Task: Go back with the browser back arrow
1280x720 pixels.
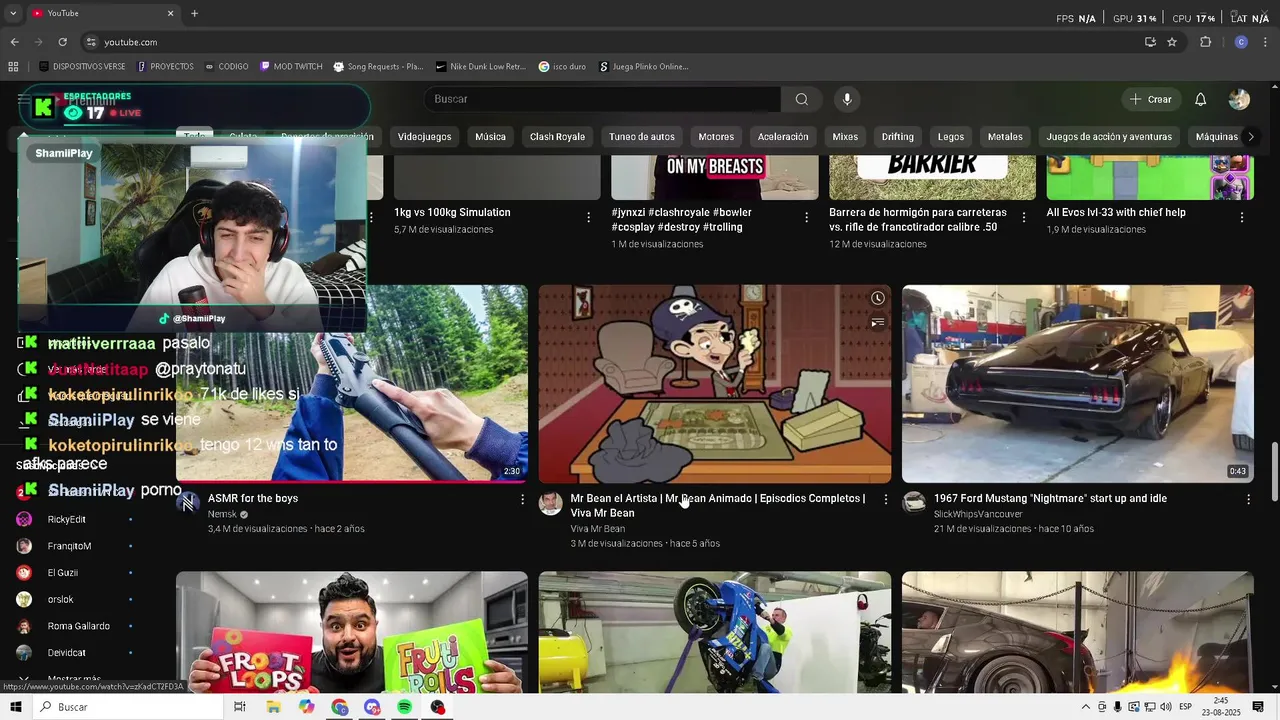Action: pyautogui.click(x=14, y=42)
